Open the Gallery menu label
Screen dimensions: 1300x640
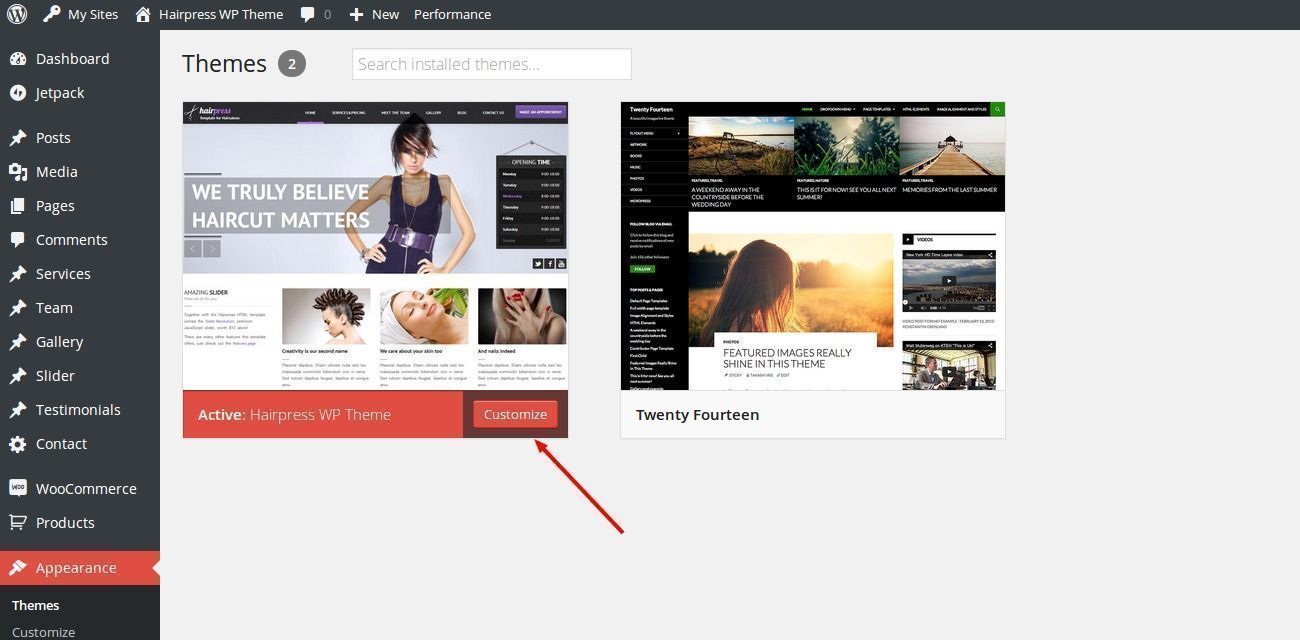59,342
